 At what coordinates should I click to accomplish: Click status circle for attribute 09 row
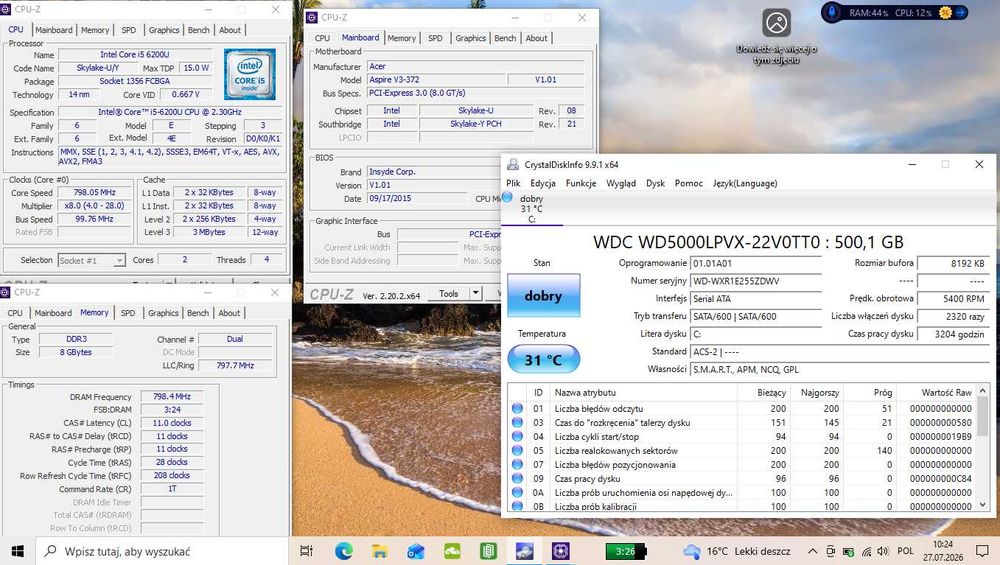coord(517,478)
